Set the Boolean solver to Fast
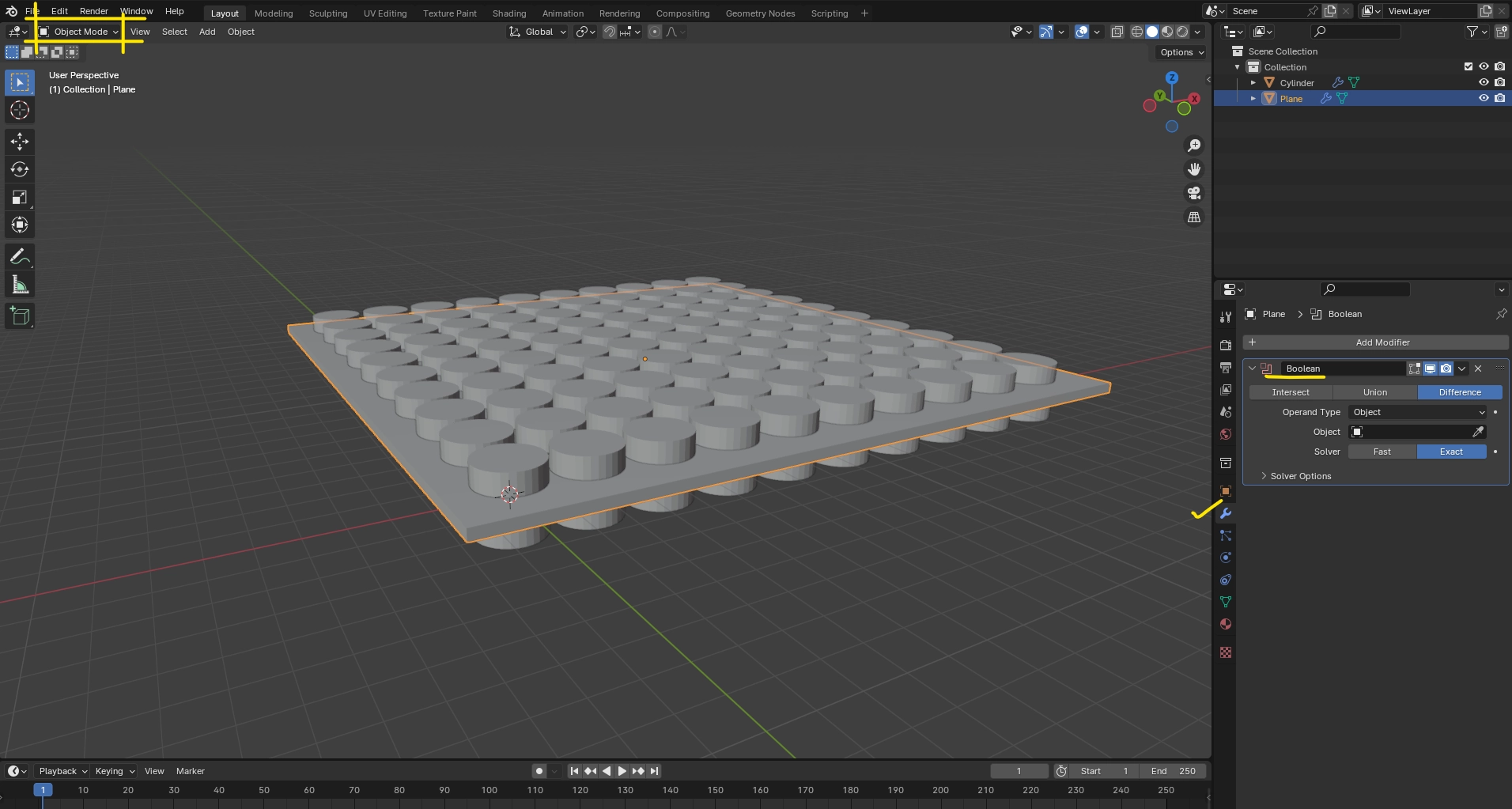 (x=1382, y=451)
